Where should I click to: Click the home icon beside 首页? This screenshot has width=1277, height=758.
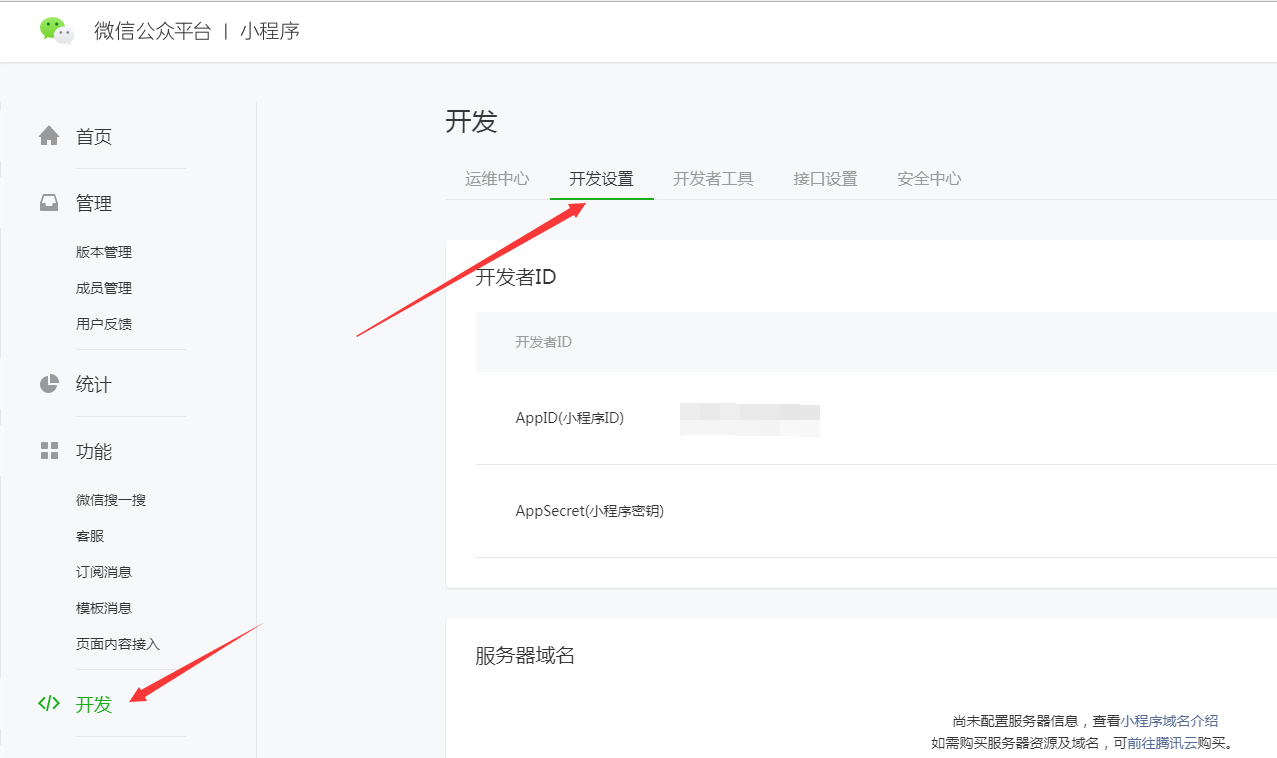tap(49, 136)
